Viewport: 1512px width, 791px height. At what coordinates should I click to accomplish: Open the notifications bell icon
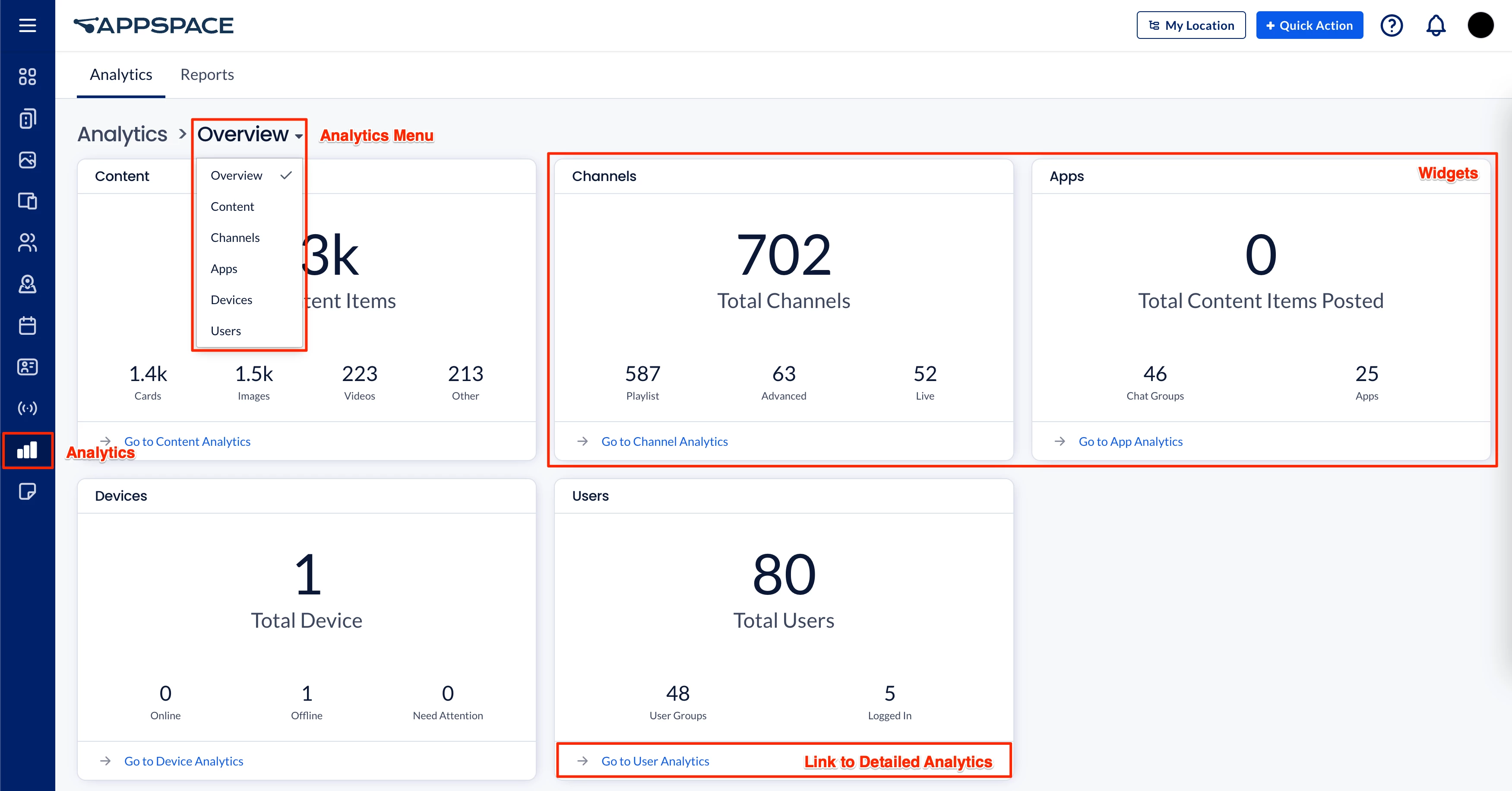coord(1436,25)
